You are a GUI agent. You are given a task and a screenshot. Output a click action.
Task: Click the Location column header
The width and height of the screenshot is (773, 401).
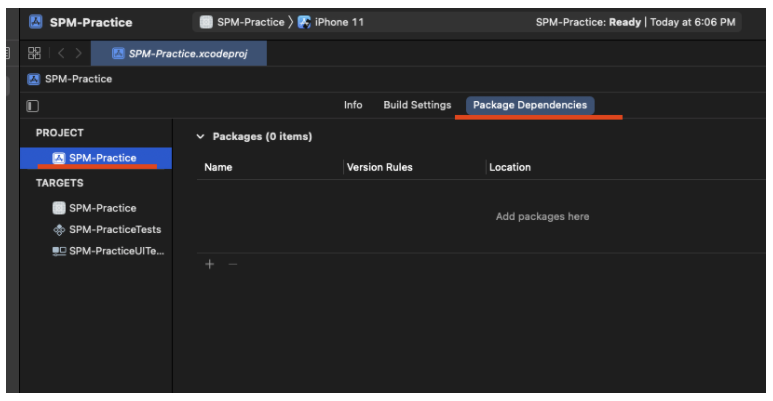click(x=510, y=167)
